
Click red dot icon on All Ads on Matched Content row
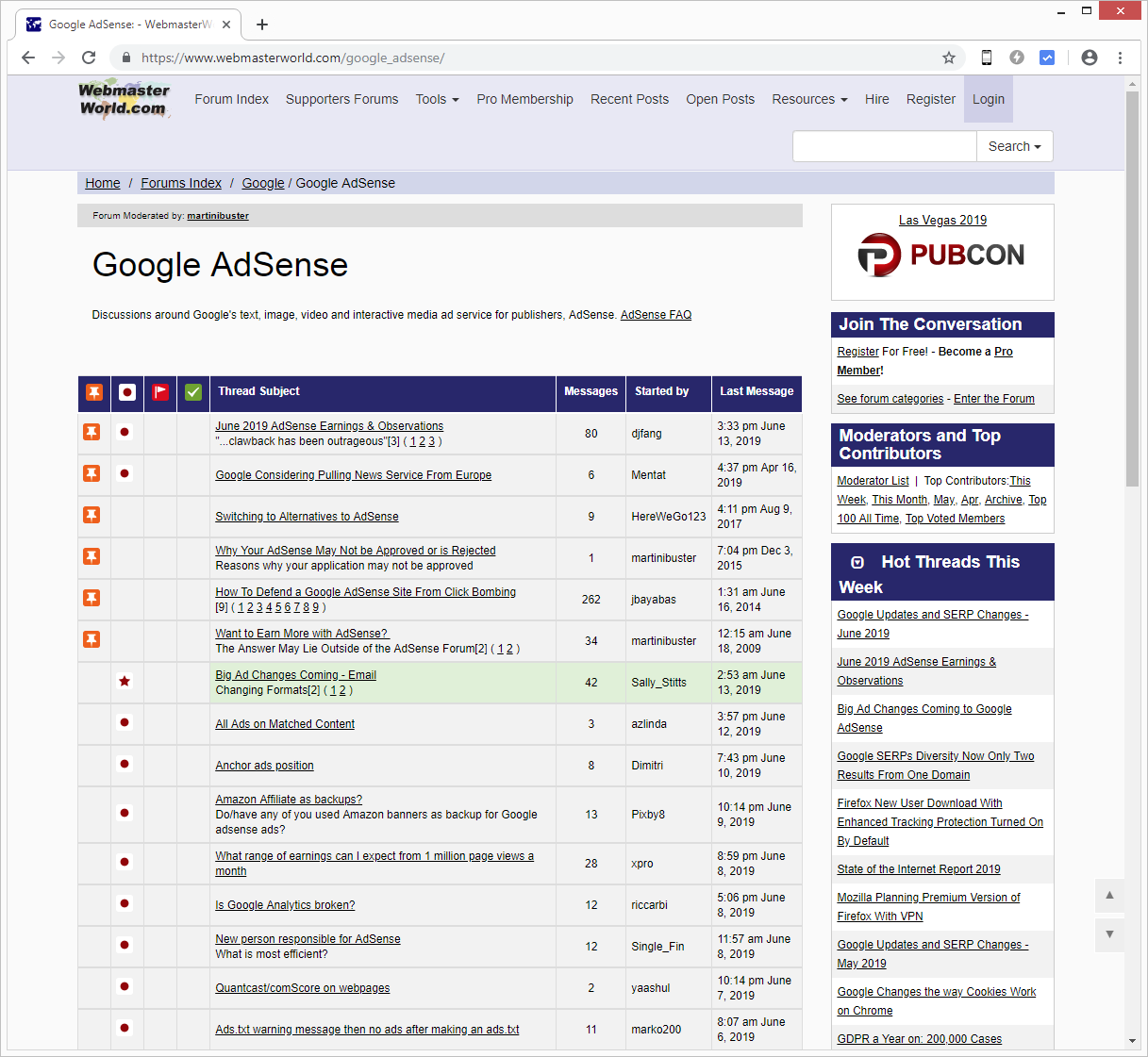coord(125,722)
